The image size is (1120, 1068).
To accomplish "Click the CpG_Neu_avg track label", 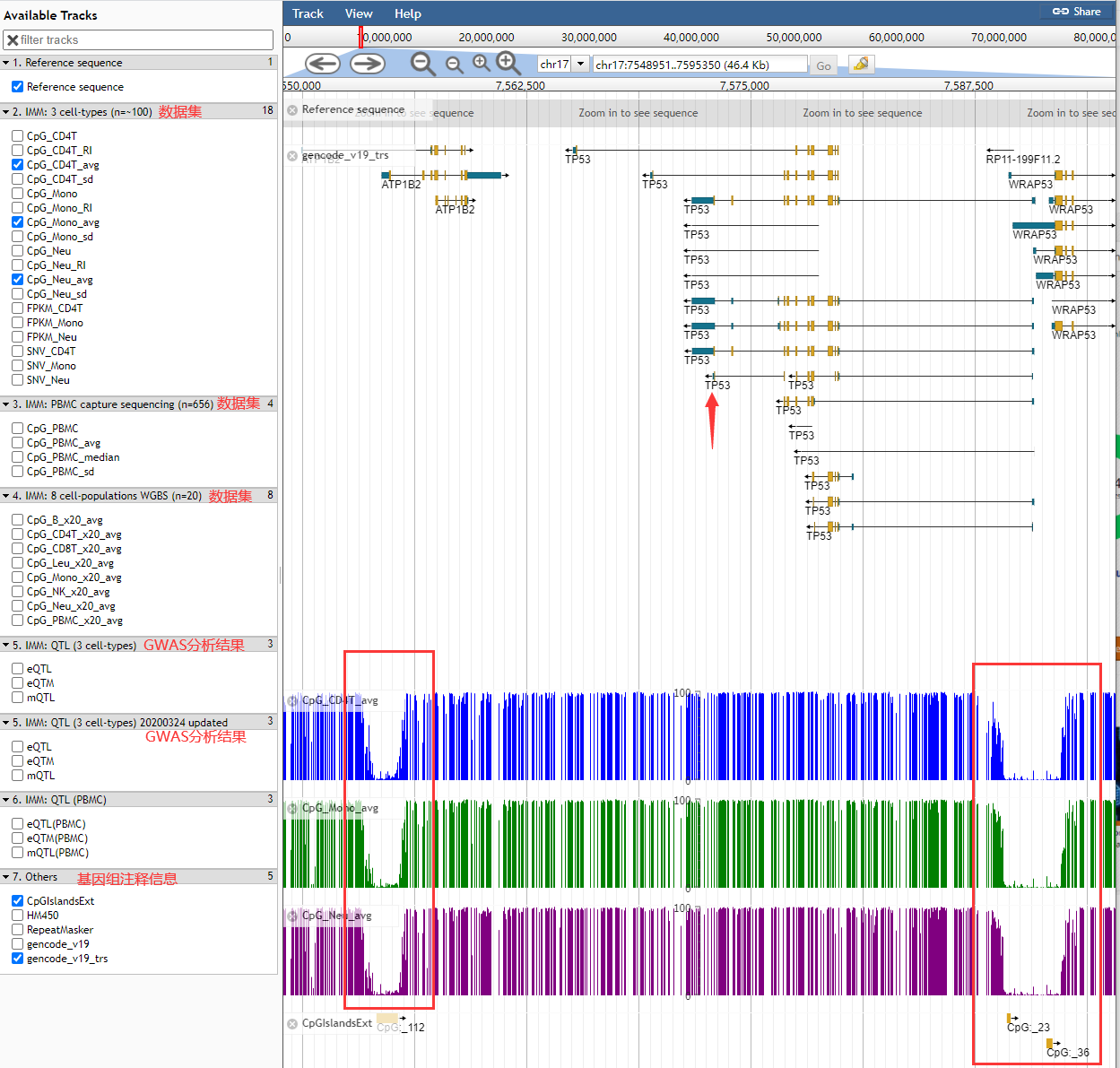I will pyautogui.click(x=336, y=916).
